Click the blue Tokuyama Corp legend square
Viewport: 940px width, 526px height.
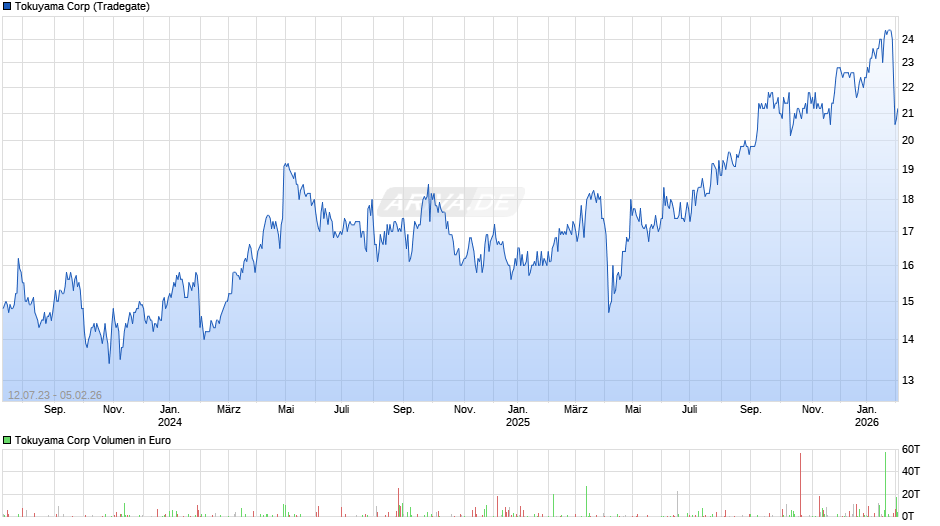[x=7, y=7]
